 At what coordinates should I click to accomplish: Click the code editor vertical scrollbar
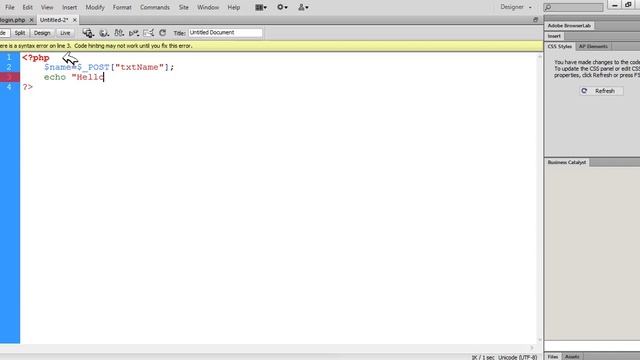540,198
